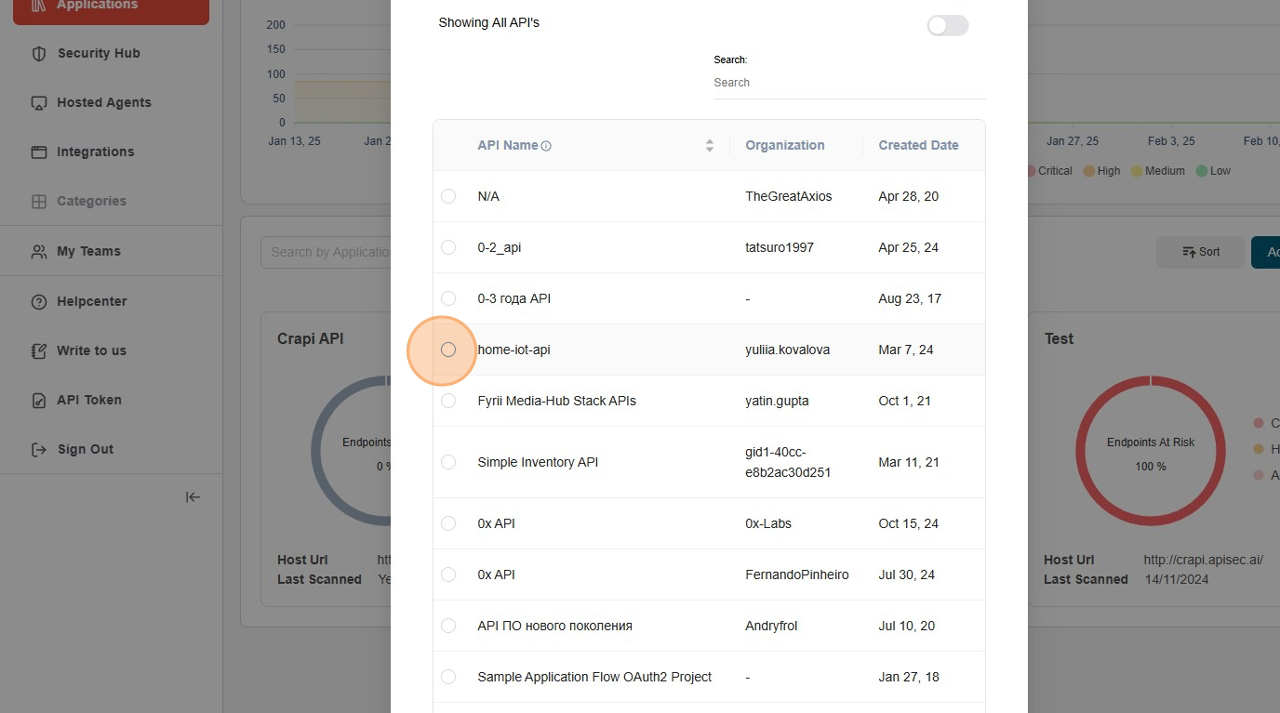Collapse the sidebar with the arrow icon
1280x713 pixels.
click(x=193, y=497)
